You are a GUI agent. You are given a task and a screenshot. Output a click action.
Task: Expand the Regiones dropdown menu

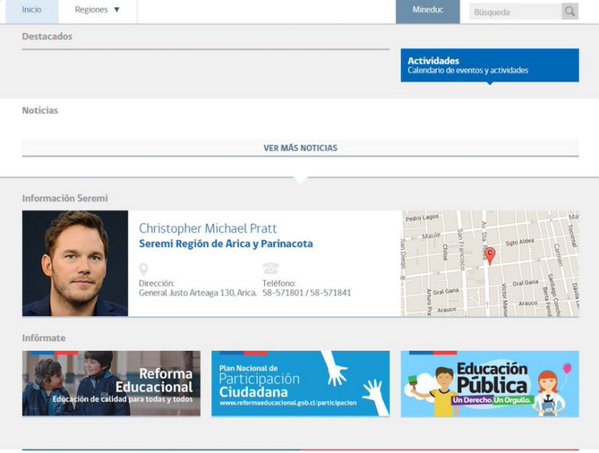(x=97, y=10)
